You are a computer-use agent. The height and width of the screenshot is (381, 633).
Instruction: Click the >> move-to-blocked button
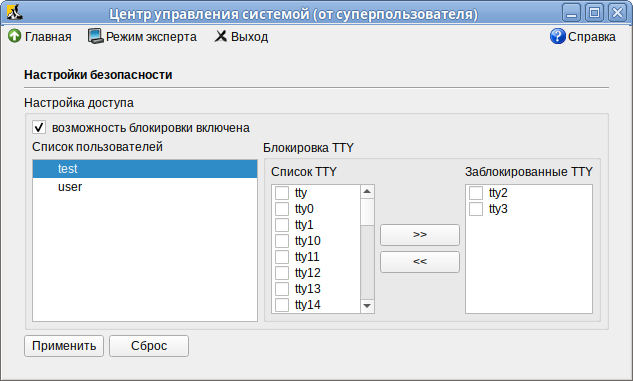(x=420, y=234)
